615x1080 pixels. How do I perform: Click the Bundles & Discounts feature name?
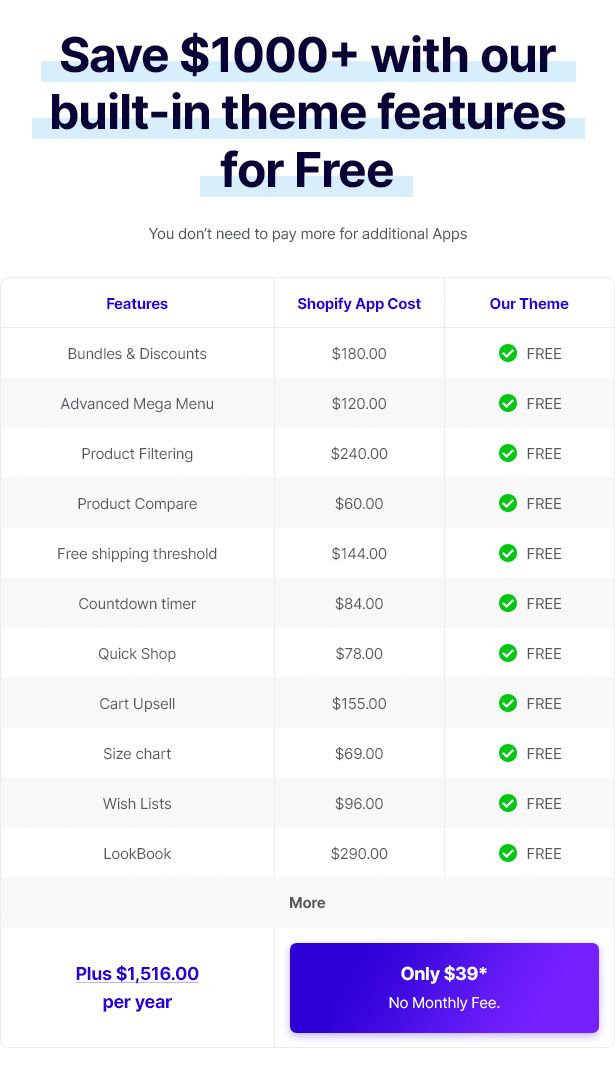pos(137,354)
